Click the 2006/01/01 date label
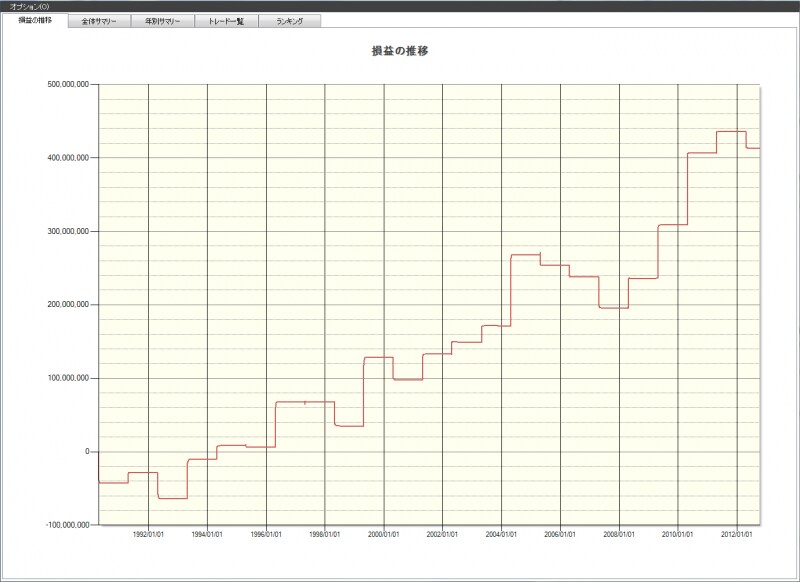The height and width of the screenshot is (582, 800). click(x=560, y=535)
